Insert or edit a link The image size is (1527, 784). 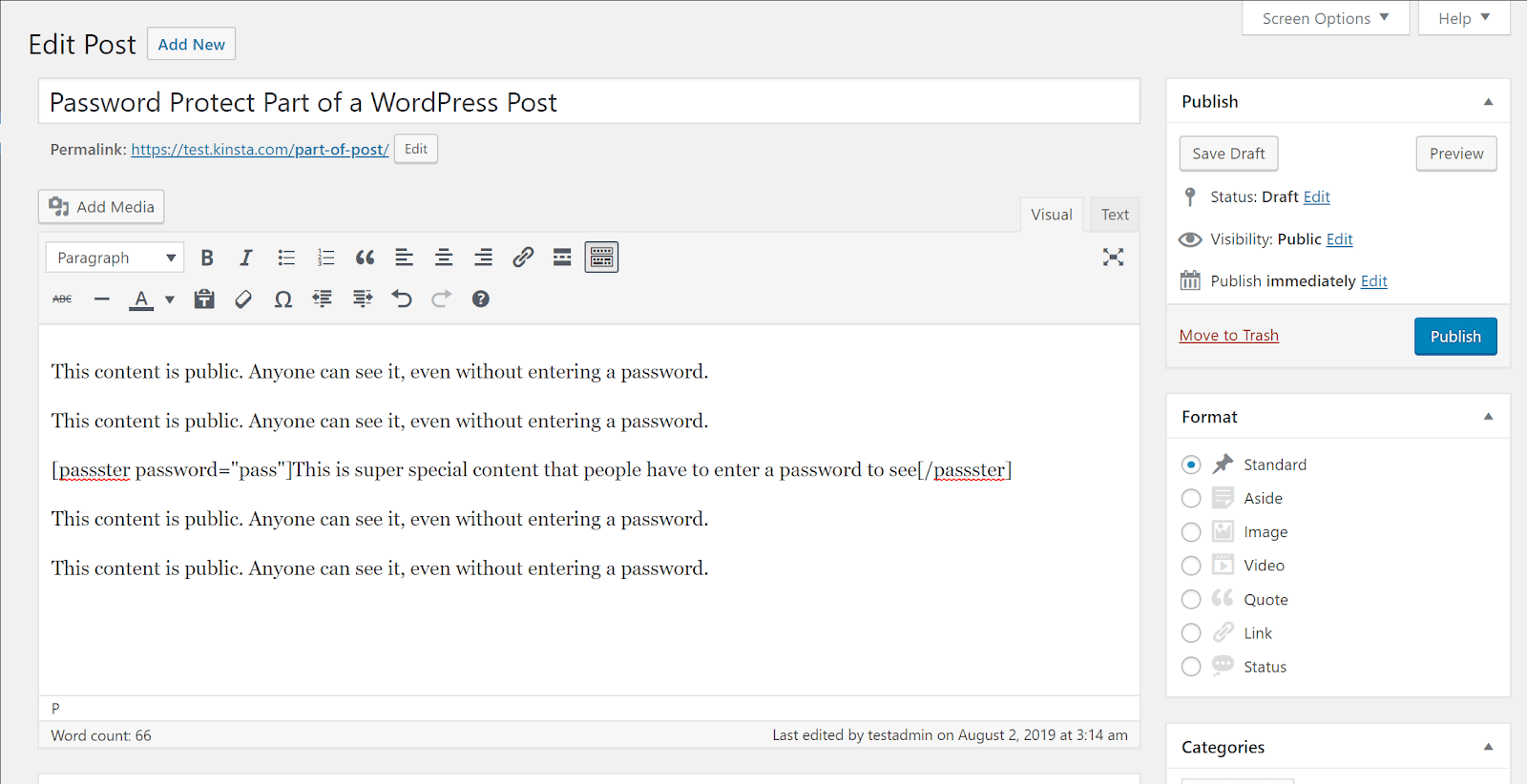(523, 258)
